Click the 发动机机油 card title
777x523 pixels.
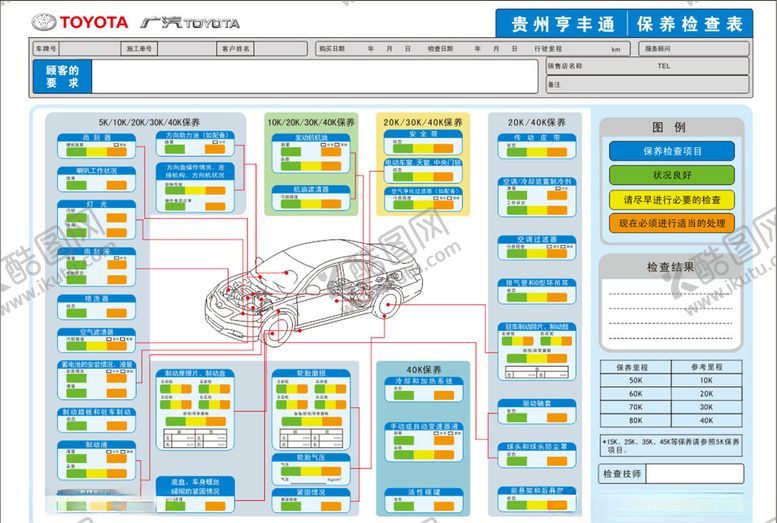tap(311, 138)
